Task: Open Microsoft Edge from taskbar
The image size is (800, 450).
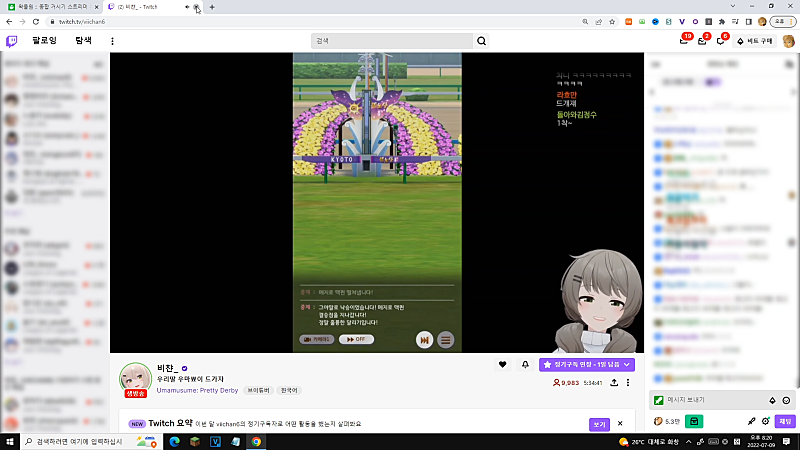Action: coord(174,442)
